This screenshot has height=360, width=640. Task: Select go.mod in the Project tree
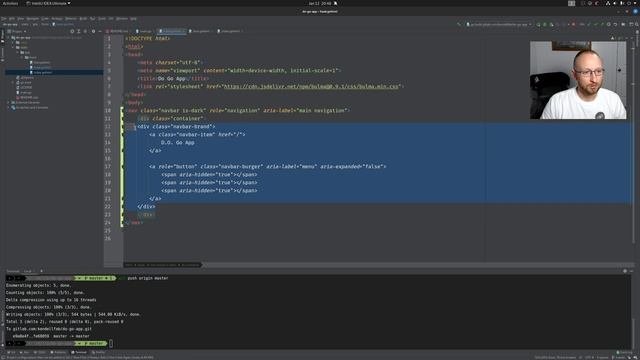25,82
